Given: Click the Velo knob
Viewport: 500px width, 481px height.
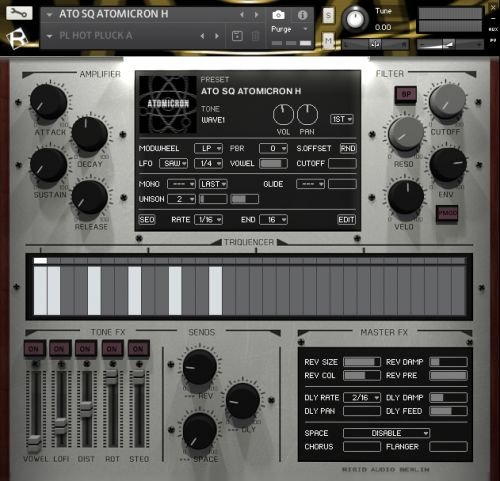Looking at the screenshot, I should [x=406, y=197].
